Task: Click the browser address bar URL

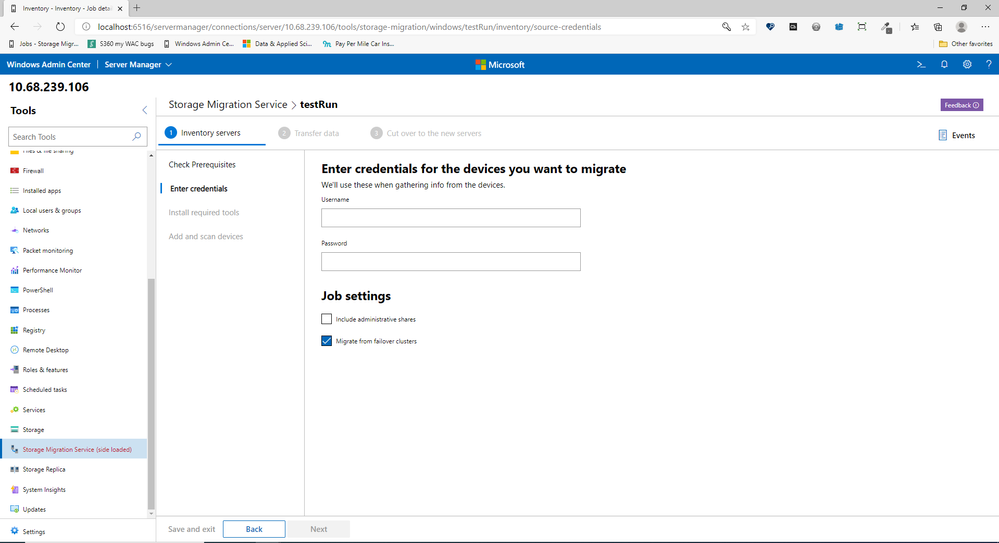Action: (x=349, y=27)
